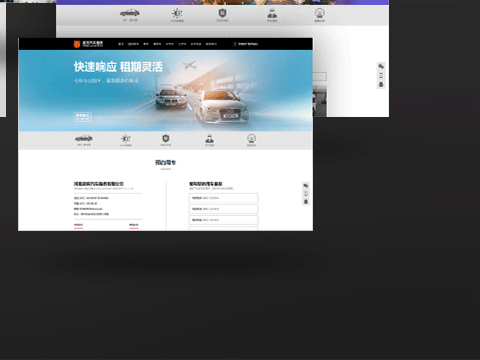Click the orange shield logo in the black header
Image resolution: width=480 pixels, height=360 pixels.
click(77, 44)
